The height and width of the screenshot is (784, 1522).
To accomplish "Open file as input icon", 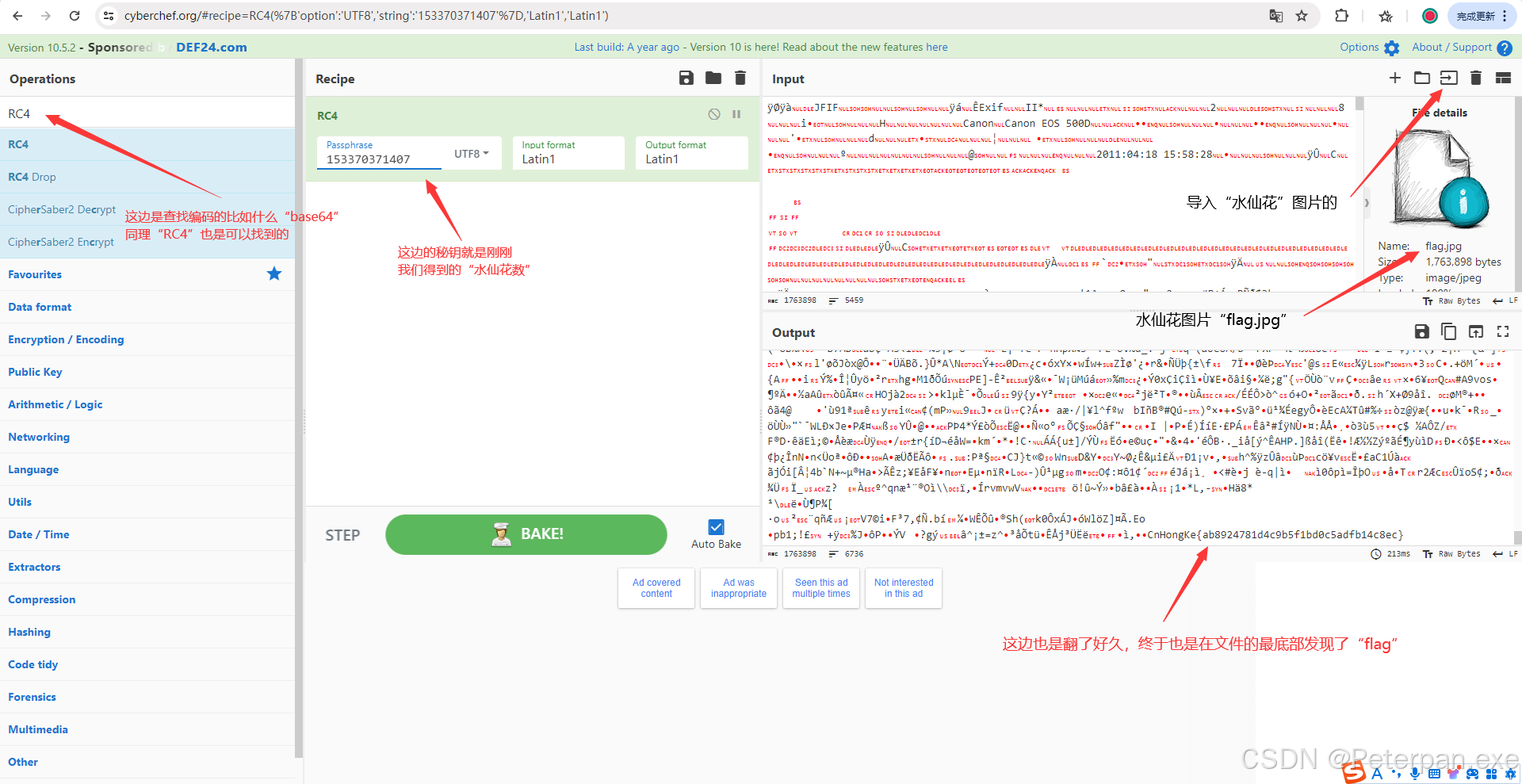I will (1449, 78).
